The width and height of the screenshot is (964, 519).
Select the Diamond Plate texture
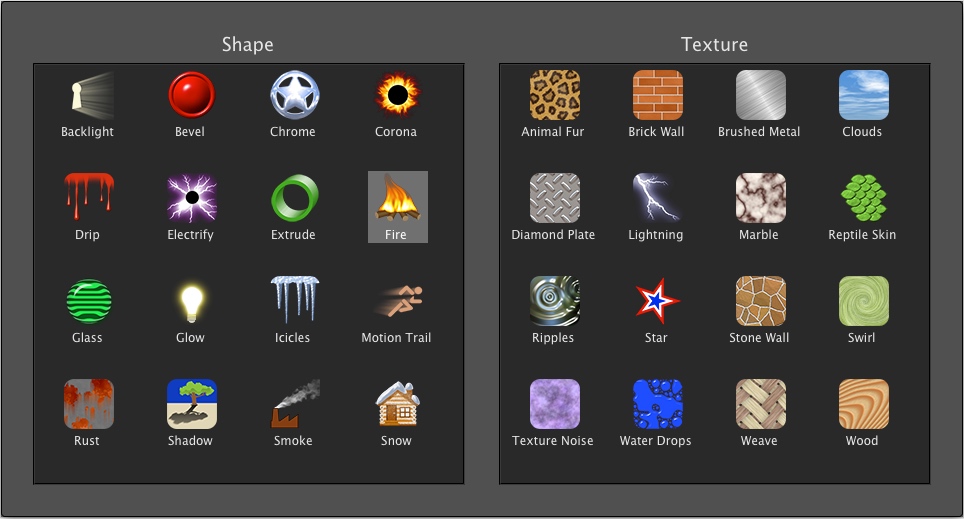click(x=555, y=198)
